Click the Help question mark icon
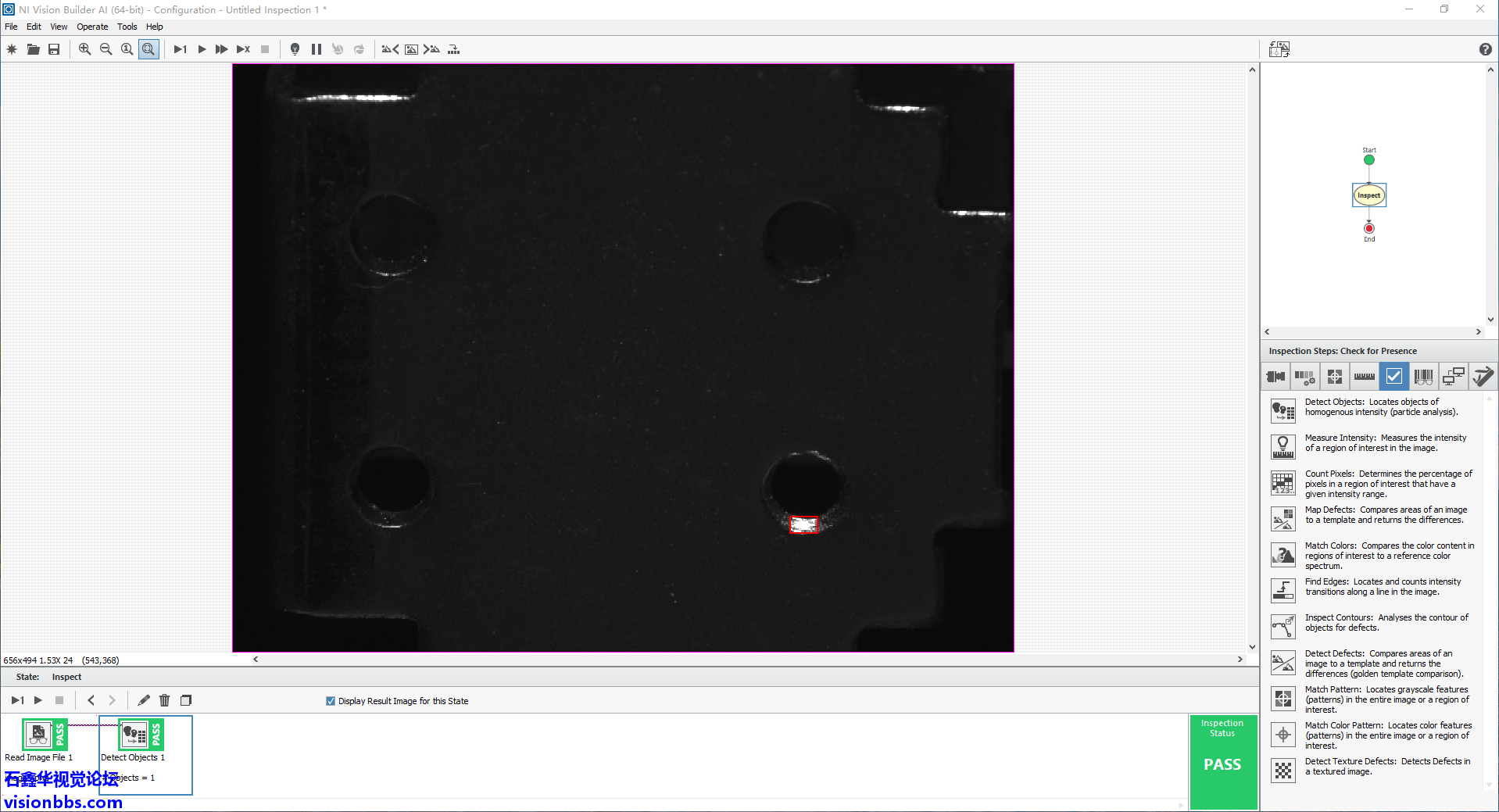This screenshot has height=812, width=1499. click(x=1485, y=49)
